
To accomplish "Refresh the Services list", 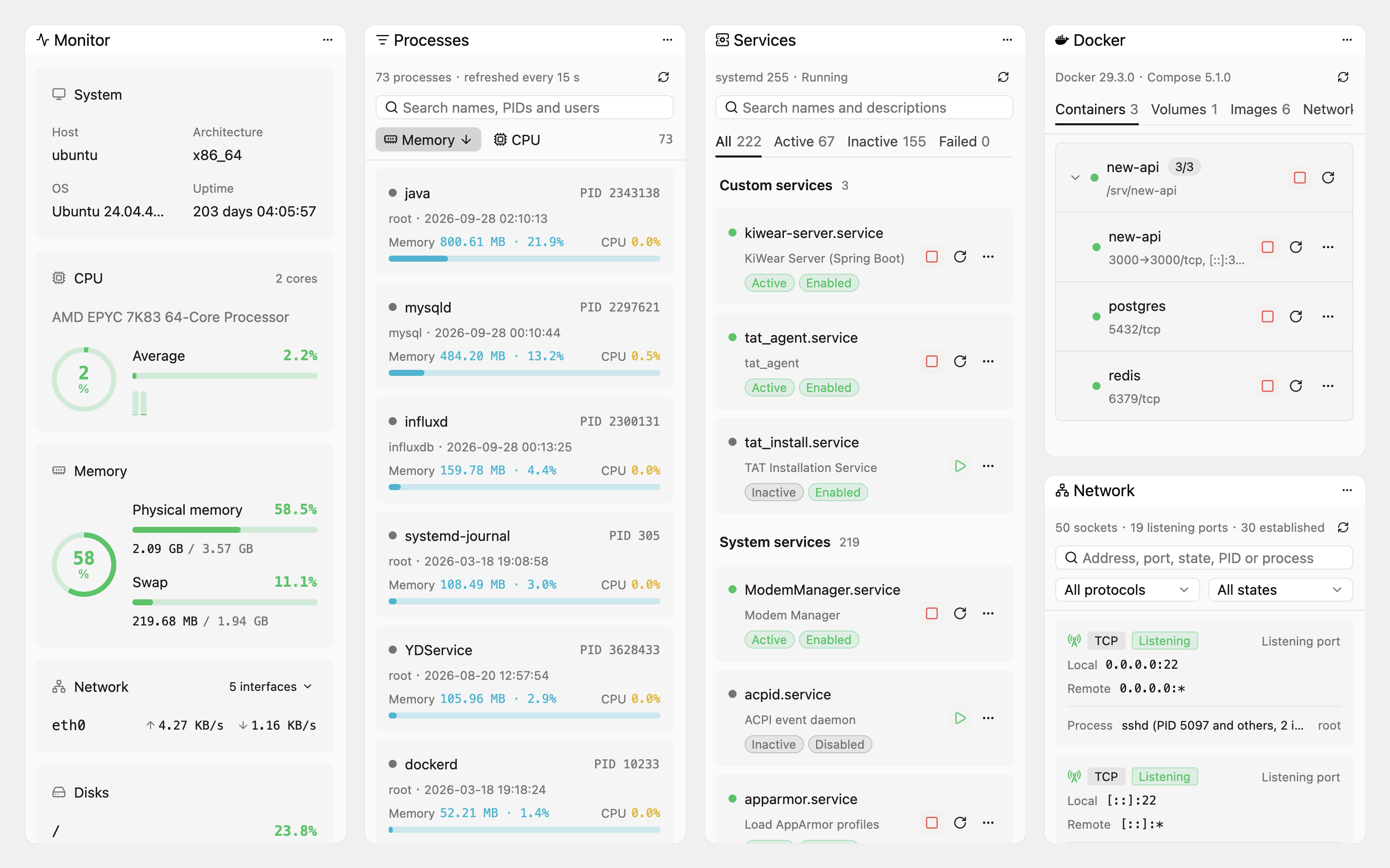I will pyautogui.click(x=1003, y=77).
